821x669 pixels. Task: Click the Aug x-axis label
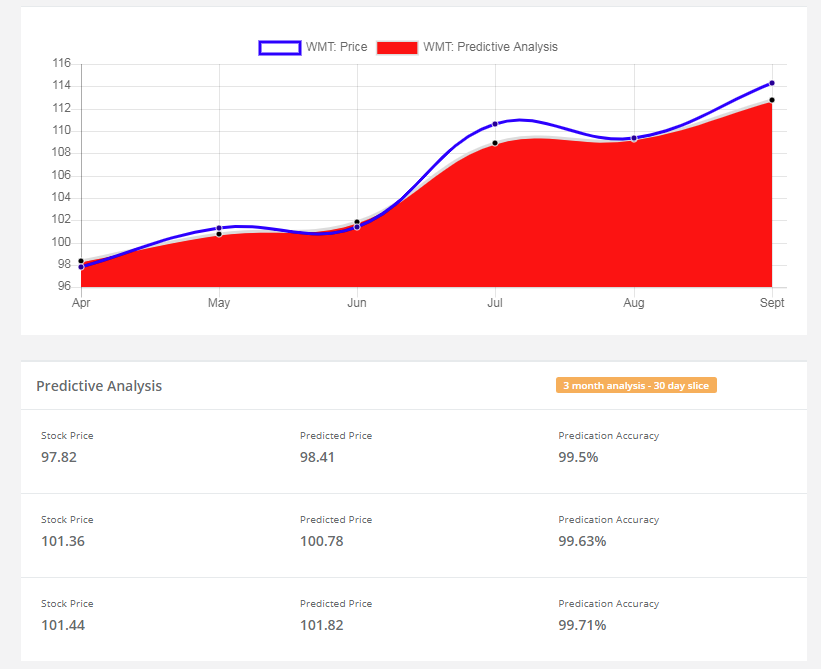tap(634, 303)
